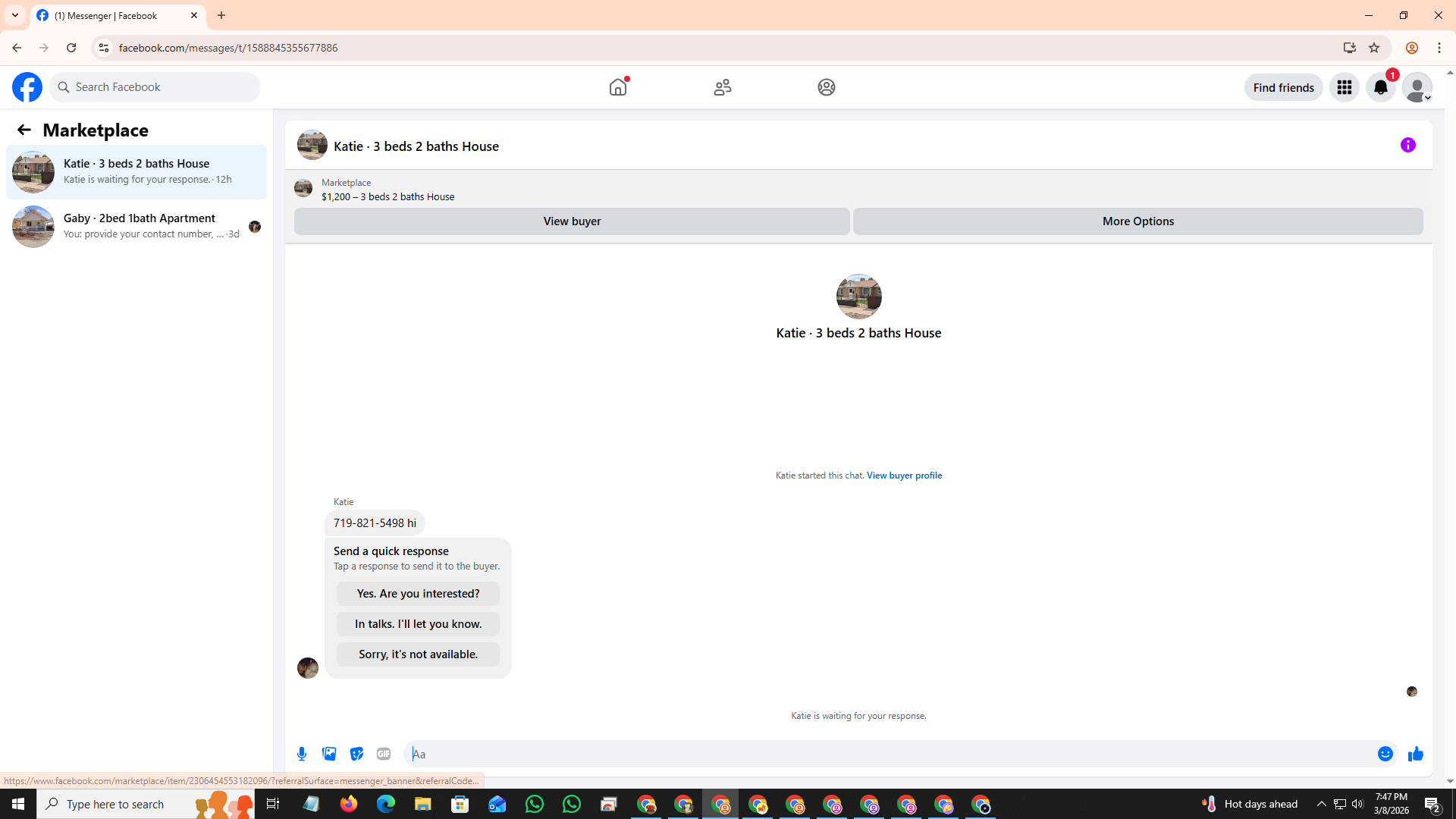This screenshot has height=819, width=1456.
Task: Go to the Facebook Home tab
Action: coord(618,87)
